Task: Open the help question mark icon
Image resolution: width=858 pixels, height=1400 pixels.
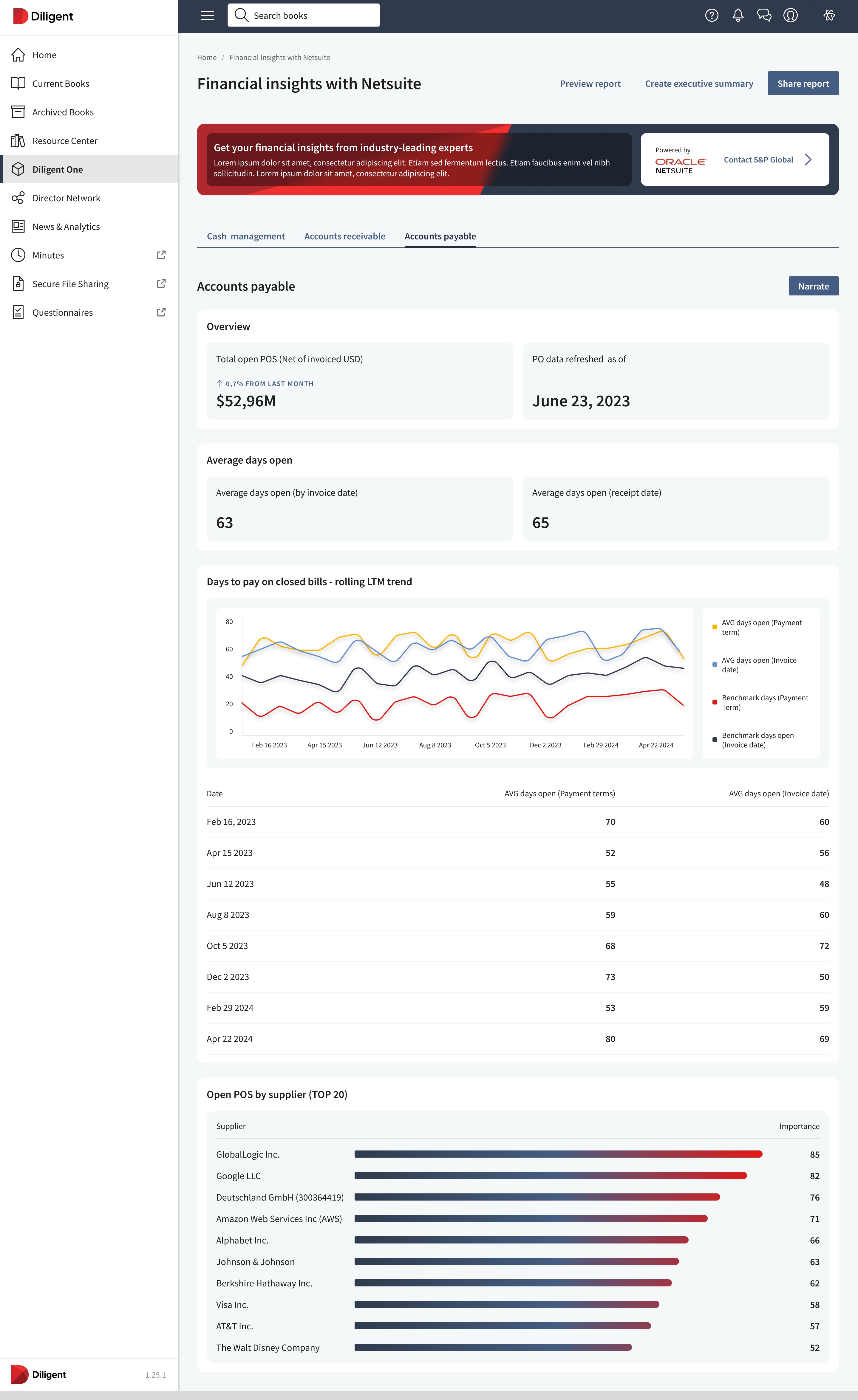Action: point(711,16)
